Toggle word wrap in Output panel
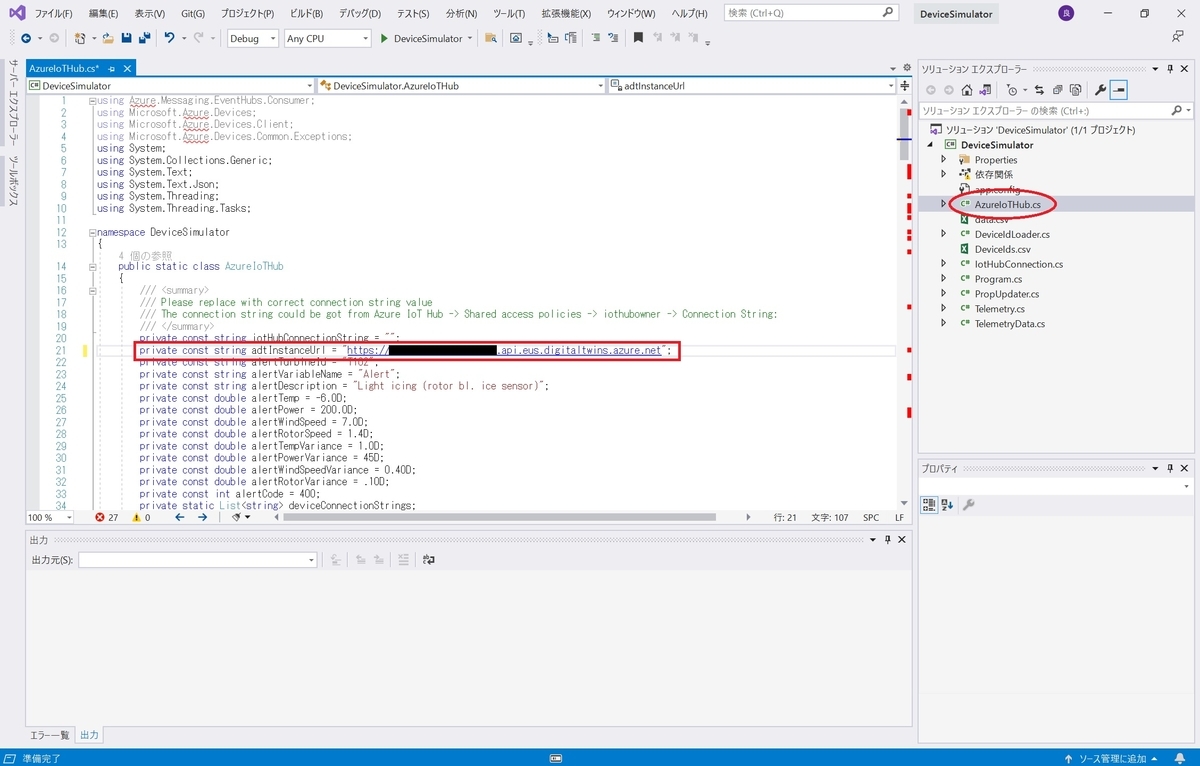1200x766 pixels. 429,560
